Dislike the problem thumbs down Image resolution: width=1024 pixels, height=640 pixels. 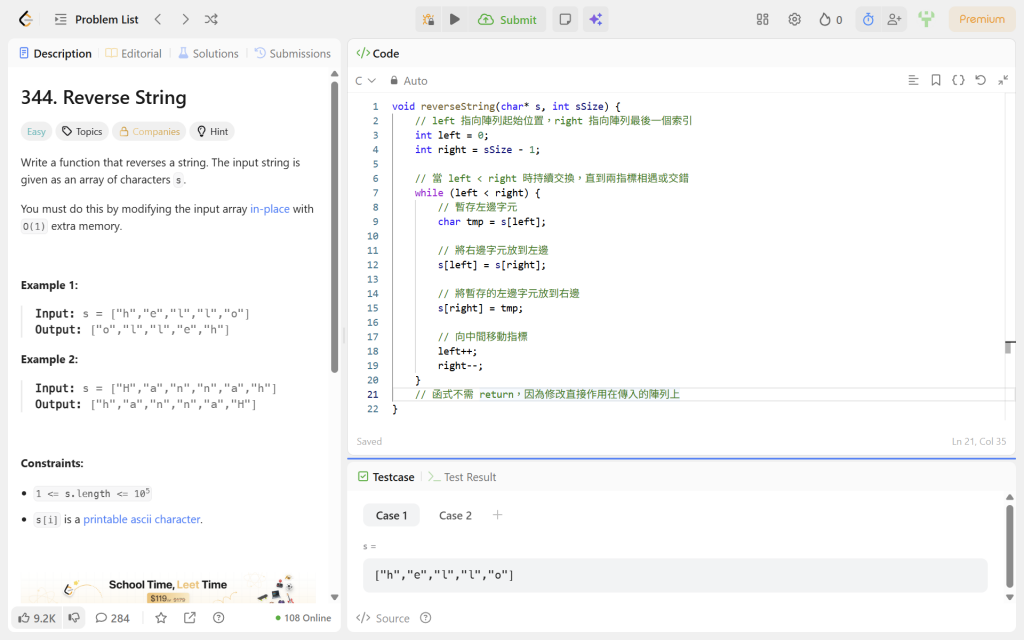click(74, 618)
